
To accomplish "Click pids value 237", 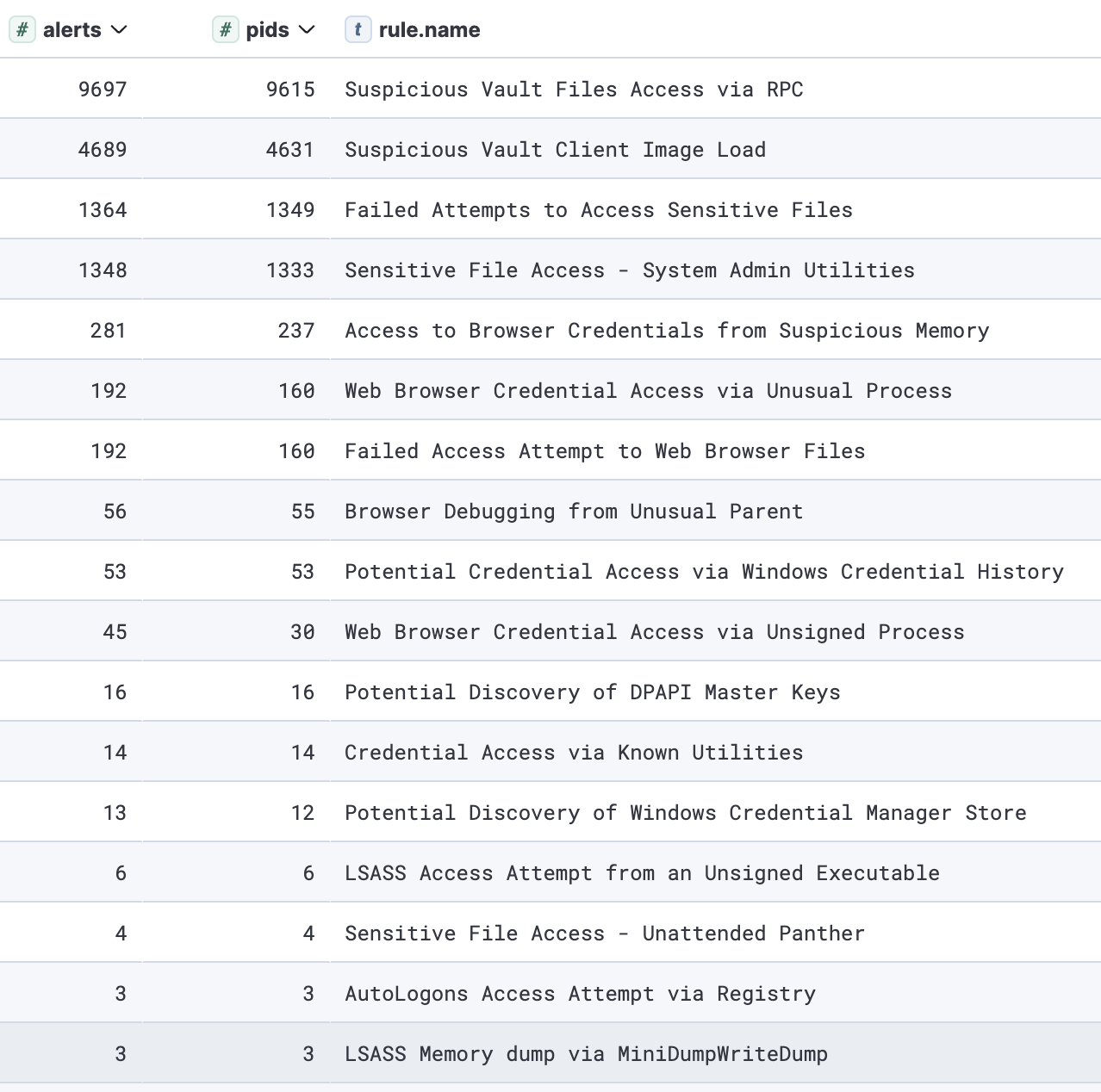I will coord(296,331).
